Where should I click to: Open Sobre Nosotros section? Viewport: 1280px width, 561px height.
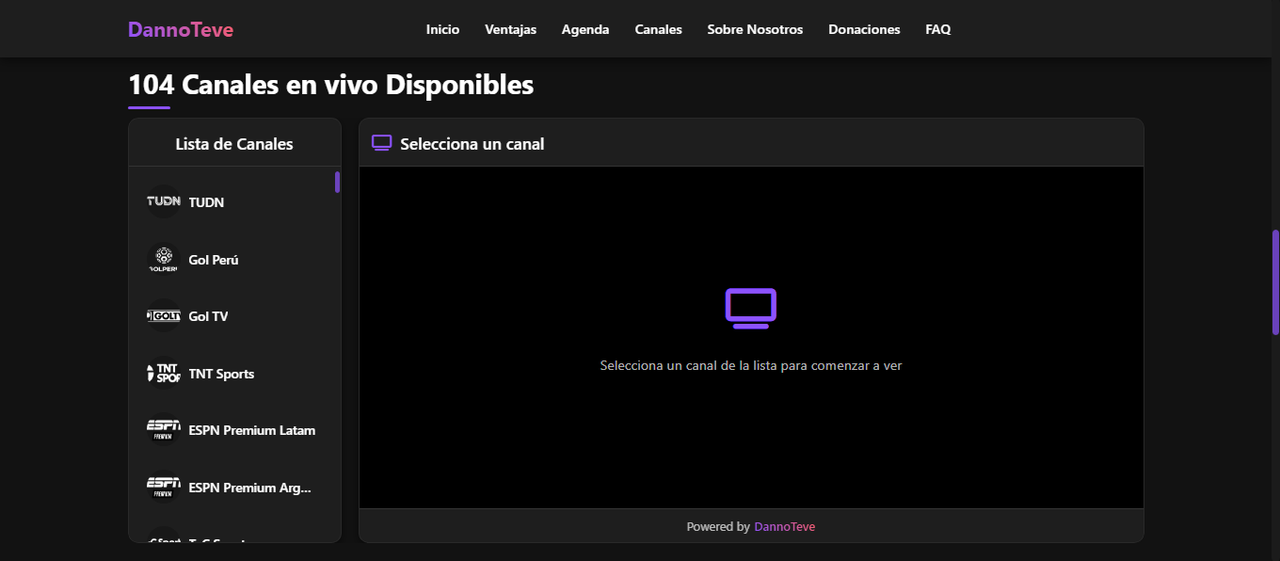(755, 29)
